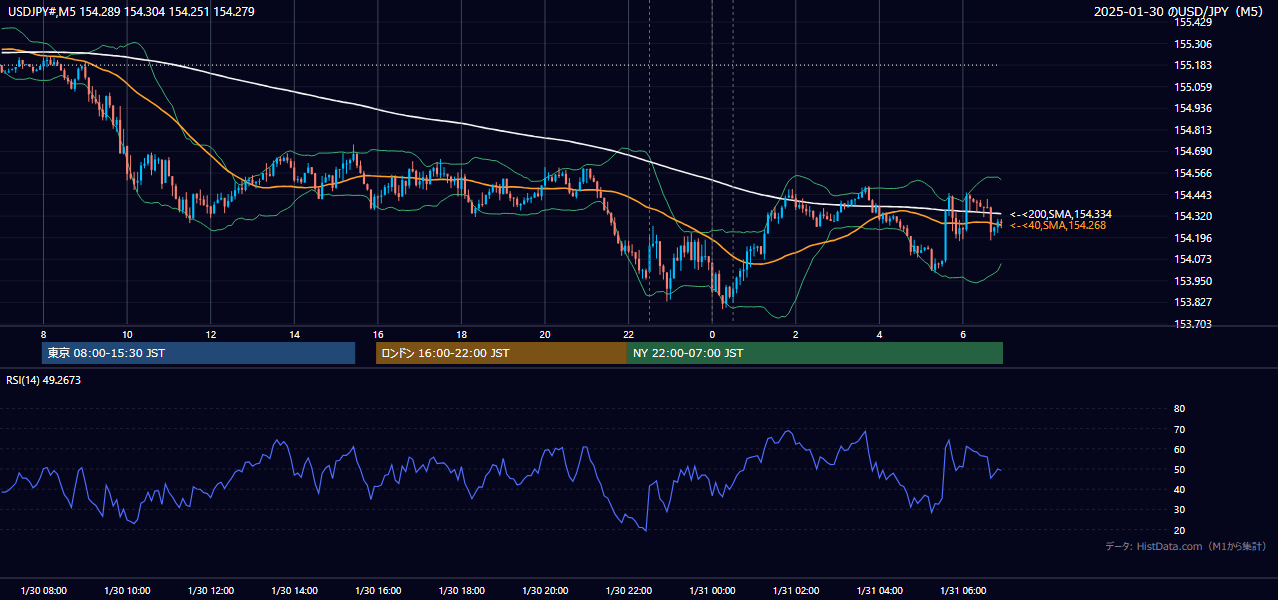Click the 200 SMA label reading 154.334
This screenshot has width=1278, height=600.
pos(1061,214)
